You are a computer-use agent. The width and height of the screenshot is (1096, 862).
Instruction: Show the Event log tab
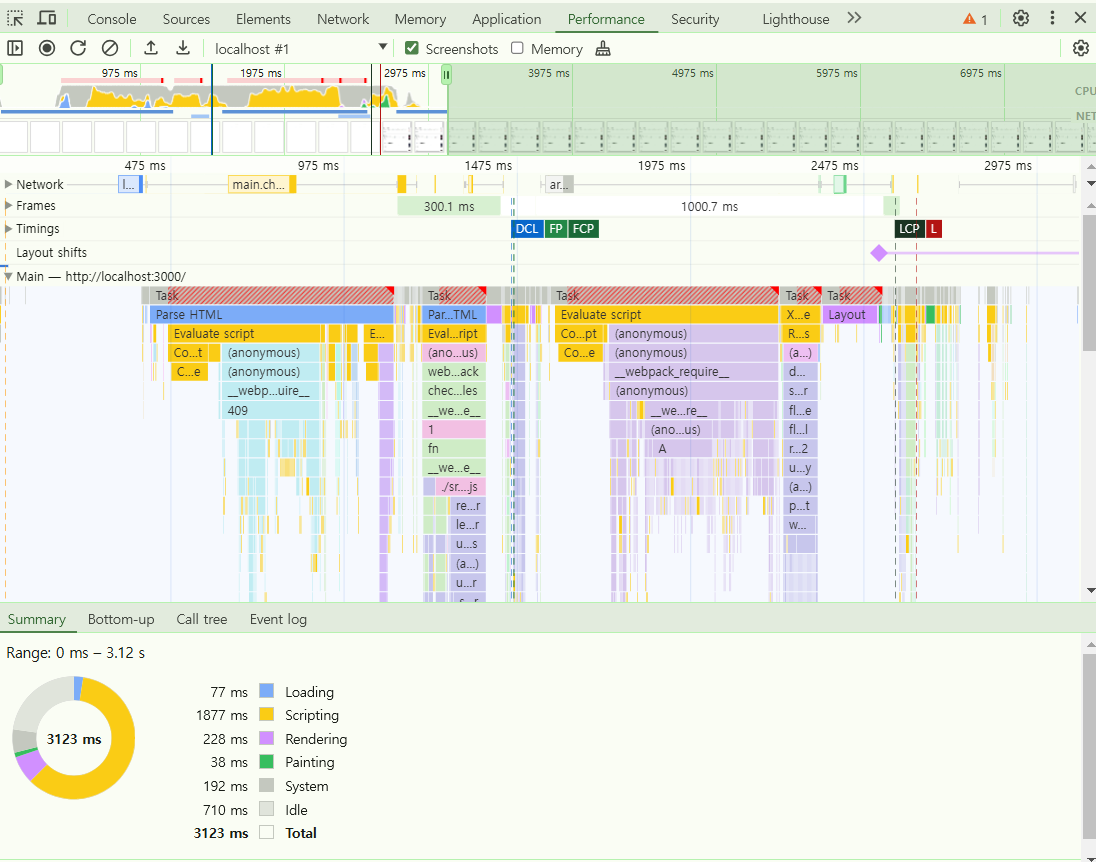tap(278, 619)
